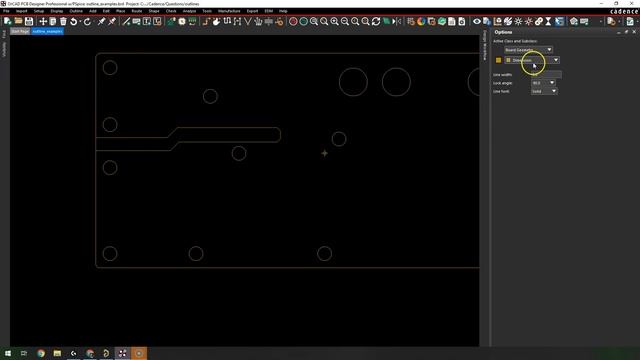This screenshot has height=360, width=640.
Task: Click the Add Text 'T' icon
Action: click(x=147, y=21)
